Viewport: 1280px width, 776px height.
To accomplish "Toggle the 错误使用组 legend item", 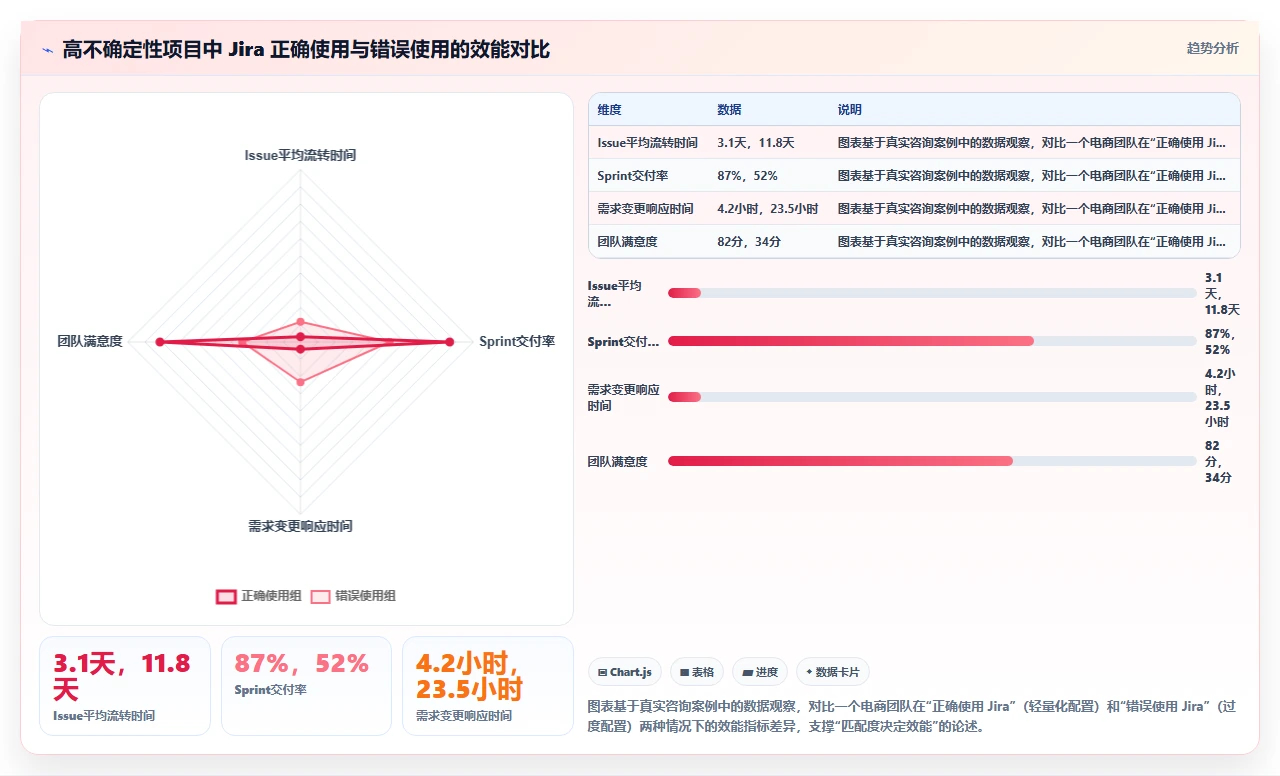I will (x=353, y=596).
